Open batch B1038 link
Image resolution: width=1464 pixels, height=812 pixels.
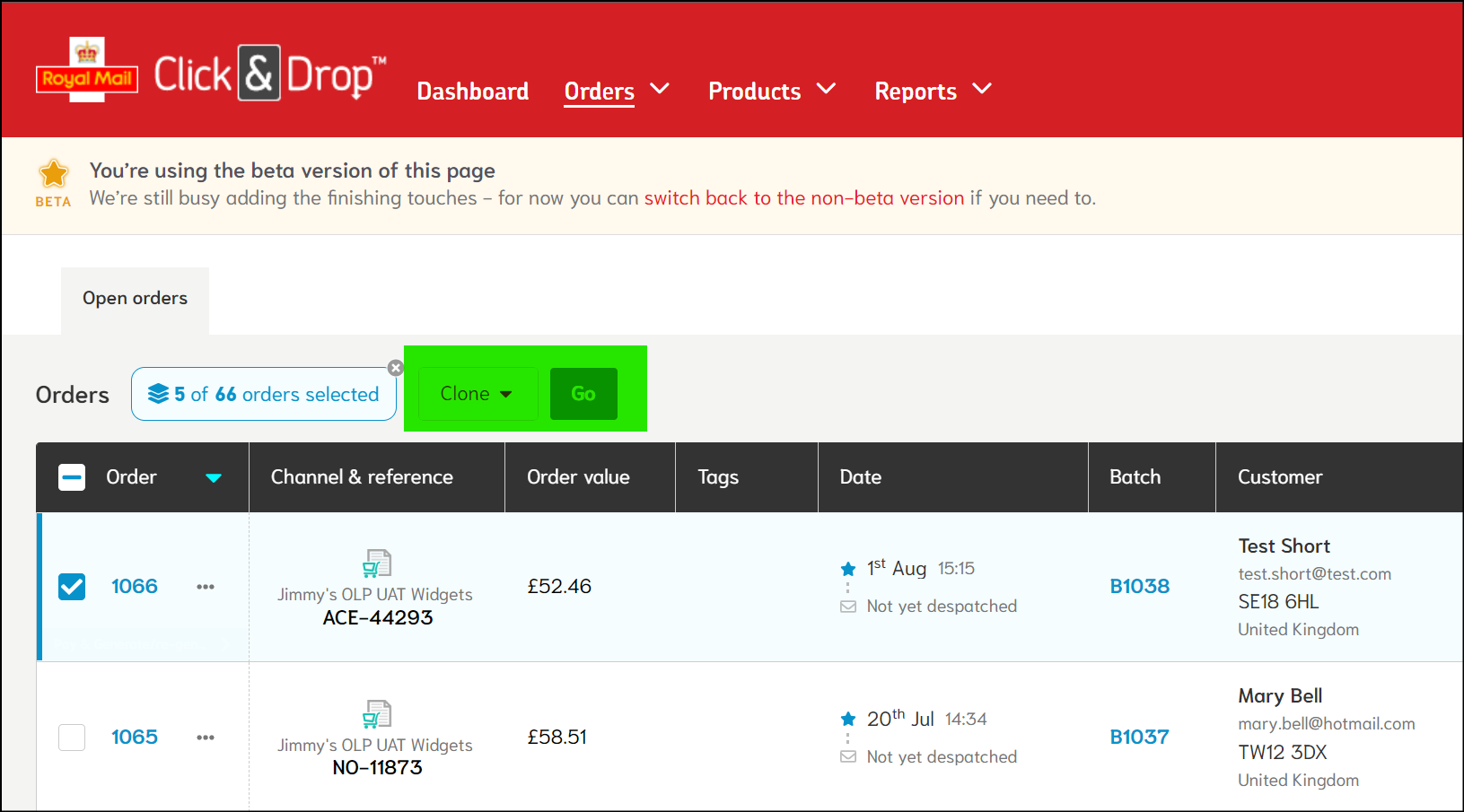click(x=1139, y=587)
